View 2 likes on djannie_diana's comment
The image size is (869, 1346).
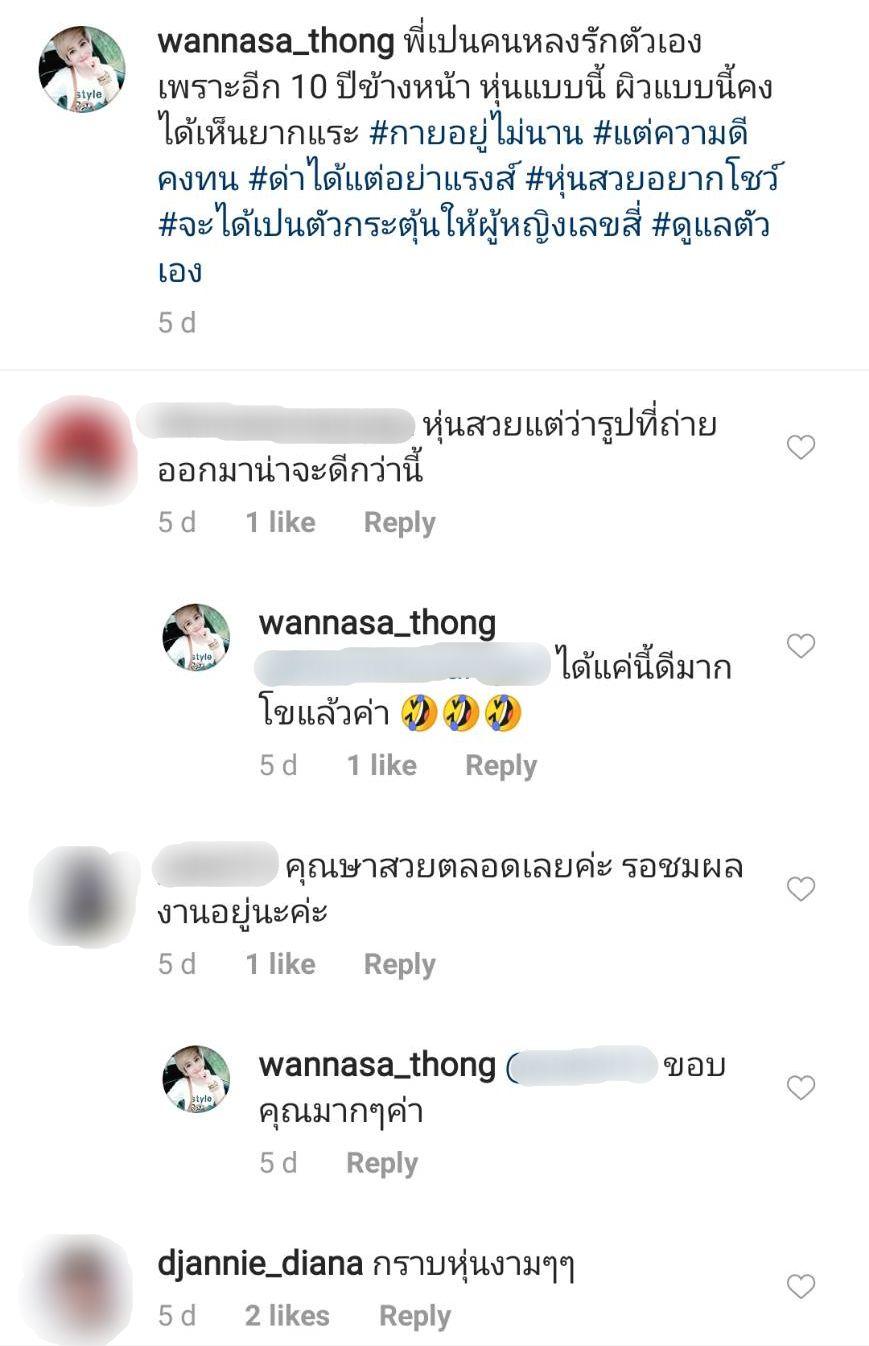pos(287,1316)
